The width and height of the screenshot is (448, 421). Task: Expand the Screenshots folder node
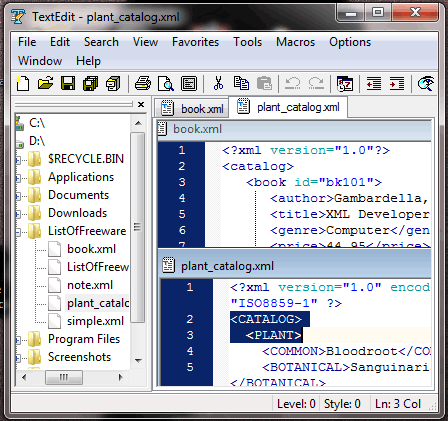tap(18, 358)
